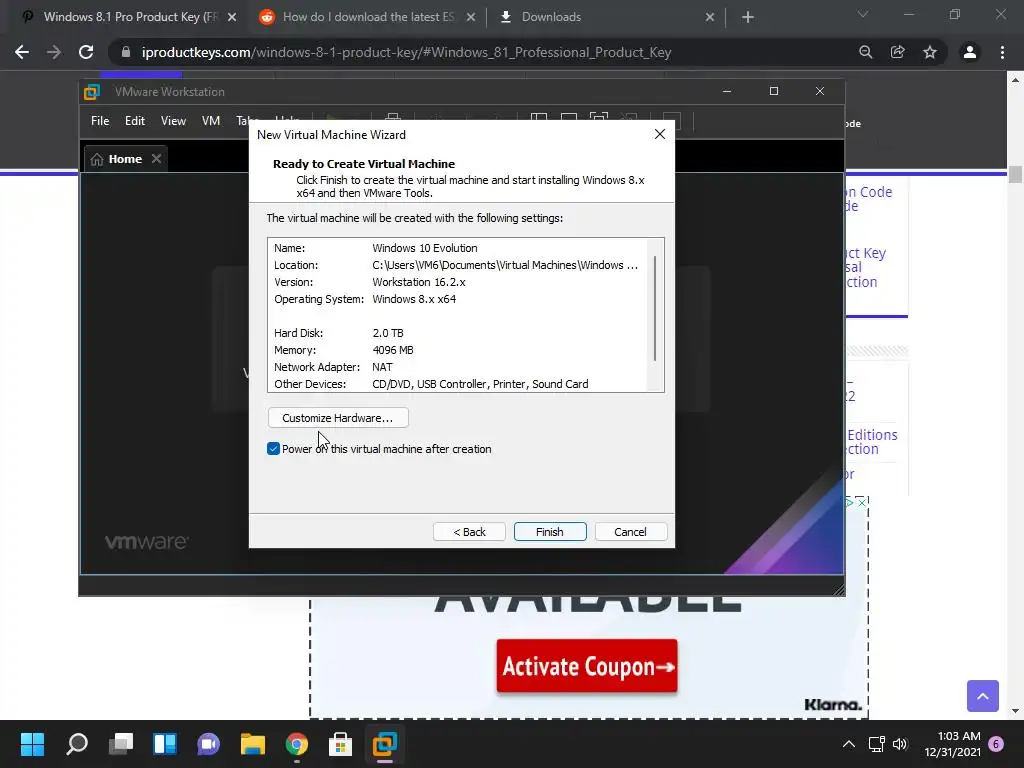The image size is (1024, 768).
Task: Open Chrome profile icon
Action: (x=970, y=52)
